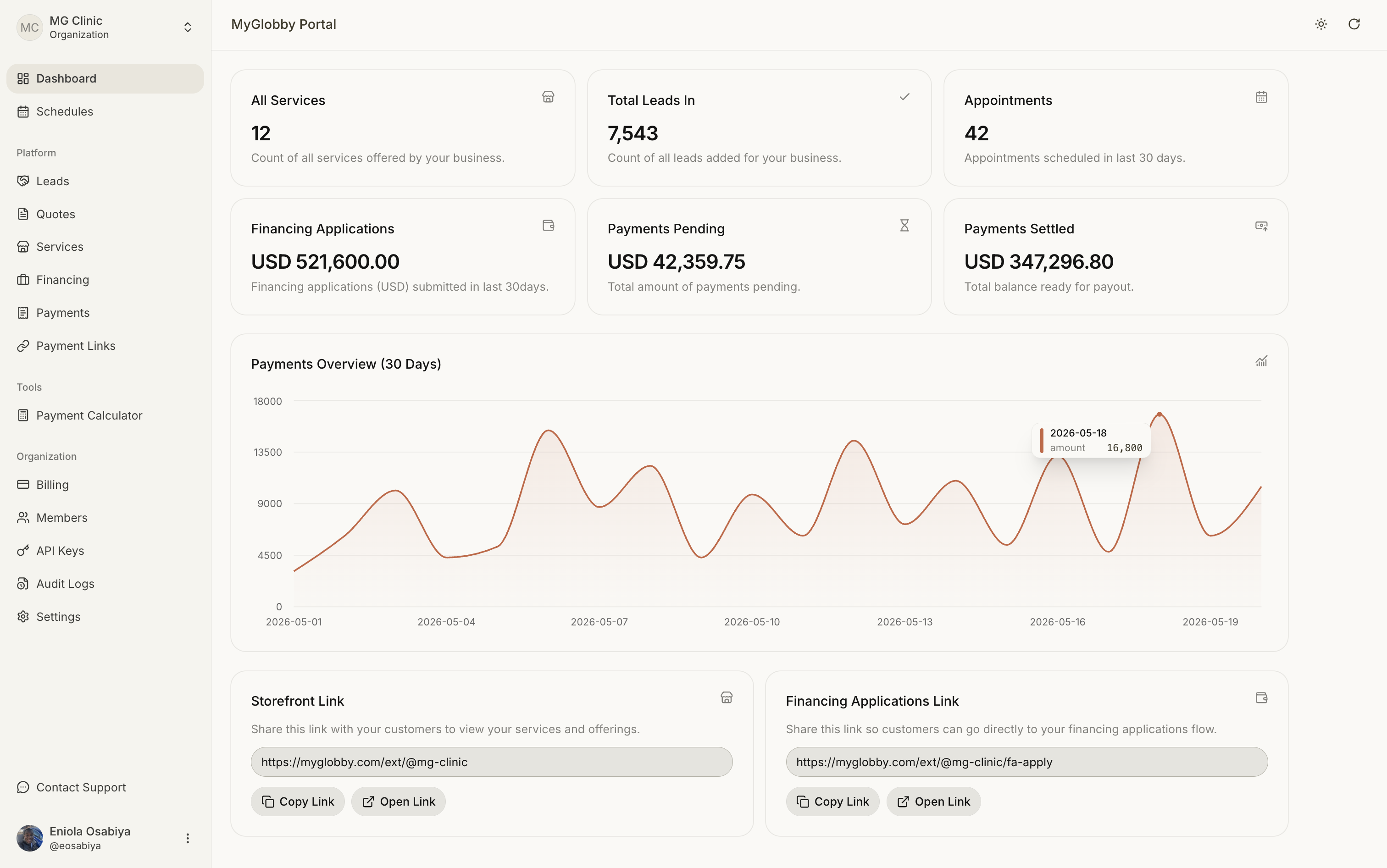The height and width of the screenshot is (868, 1387).
Task: Click the Settings gear icon in sidebar
Action: pyautogui.click(x=23, y=617)
